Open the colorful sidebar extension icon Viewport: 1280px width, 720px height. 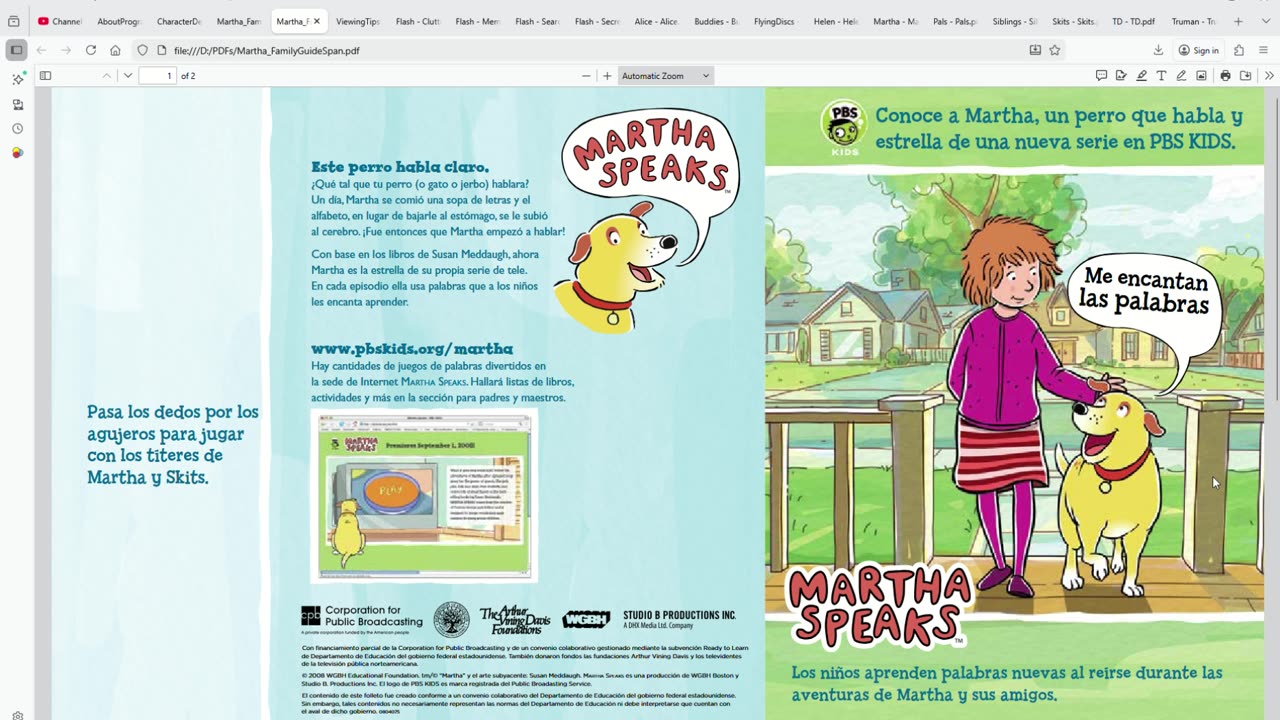click(17, 153)
